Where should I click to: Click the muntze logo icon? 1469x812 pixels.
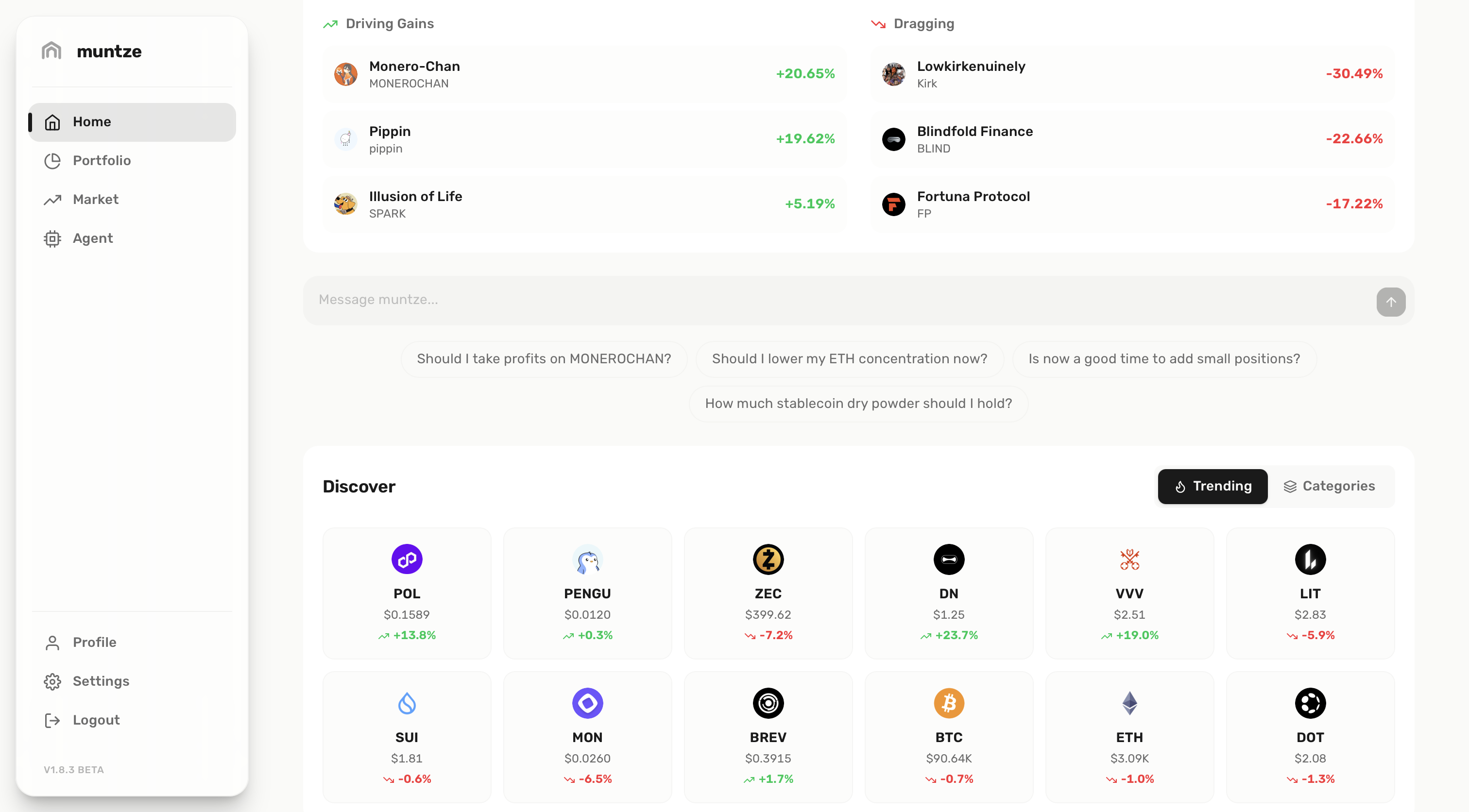(51, 51)
